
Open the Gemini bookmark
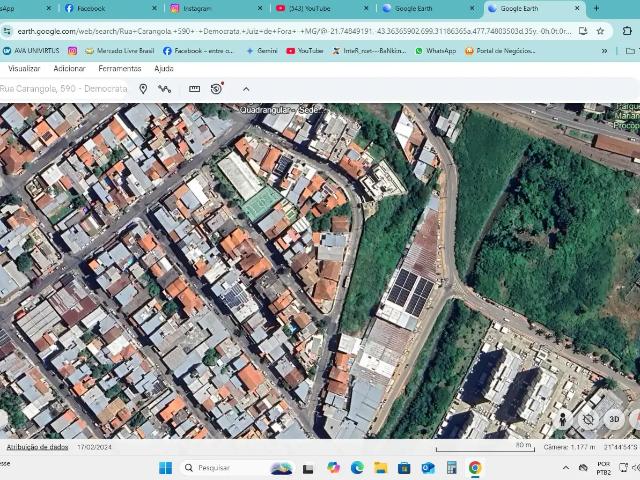coord(262,51)
